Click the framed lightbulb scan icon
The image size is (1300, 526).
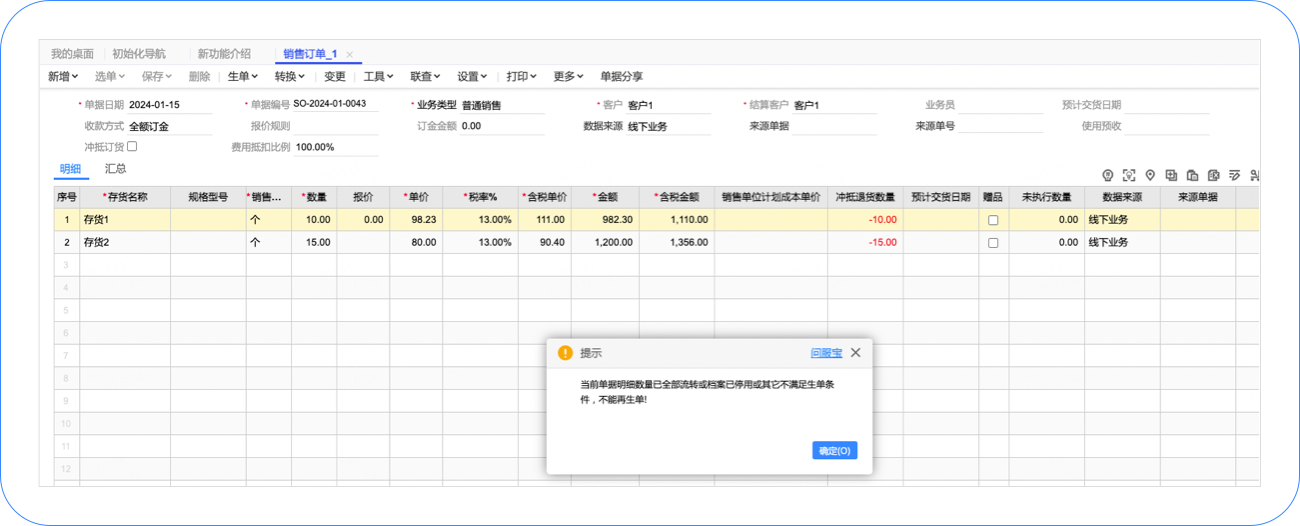1129,175
